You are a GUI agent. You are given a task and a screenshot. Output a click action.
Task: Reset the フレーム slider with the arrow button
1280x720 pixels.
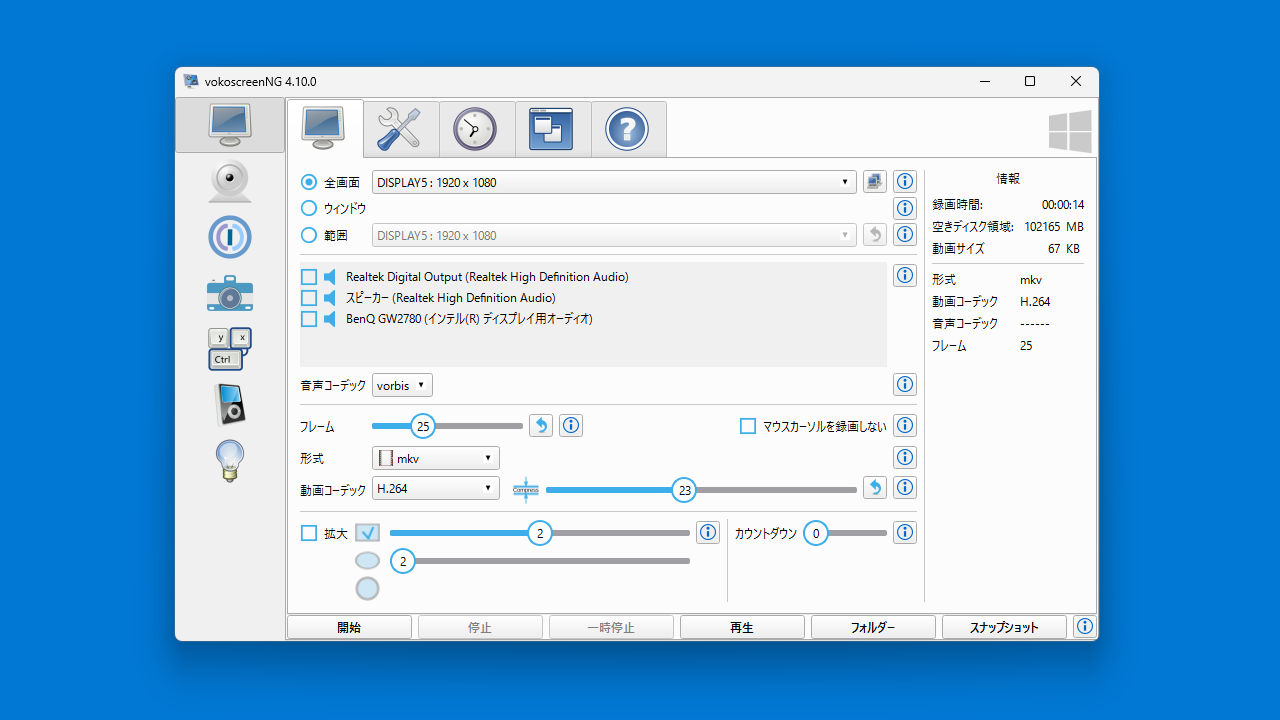tap(541, 426)
